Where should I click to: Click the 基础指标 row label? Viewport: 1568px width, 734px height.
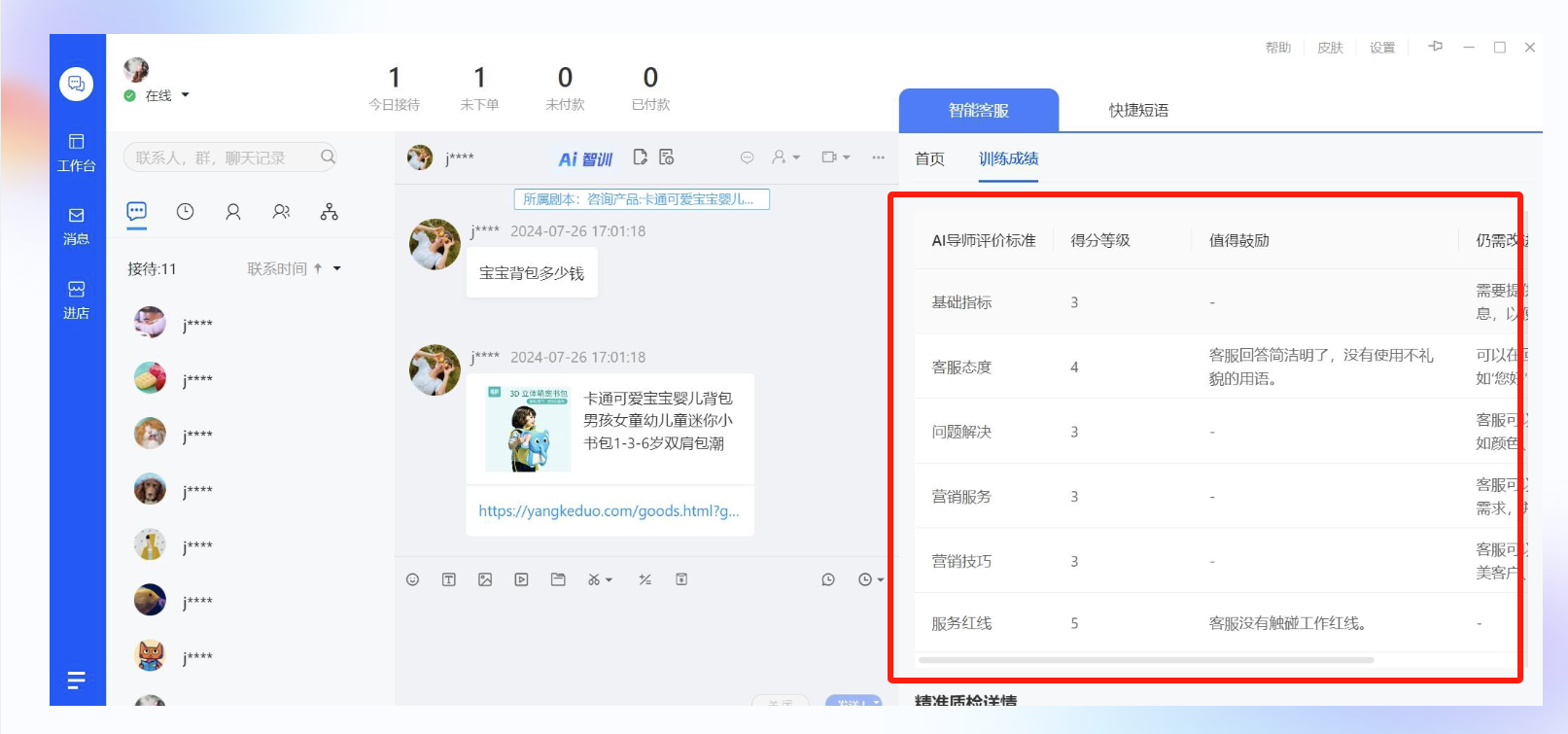(961, 302)
